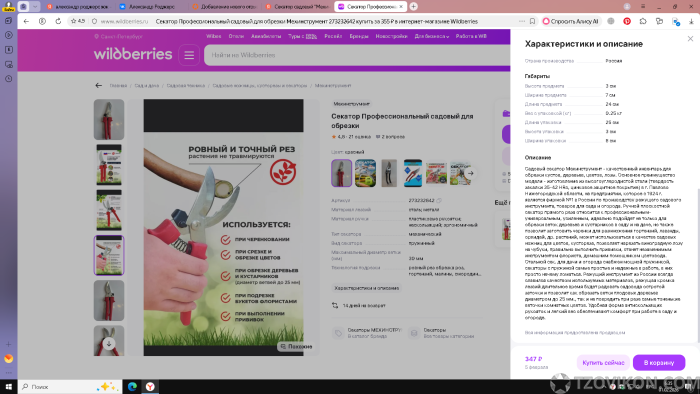Screen dimensions: 700x394
Task: Add a sidebar item with plus icon
Action: click(8, 344)
